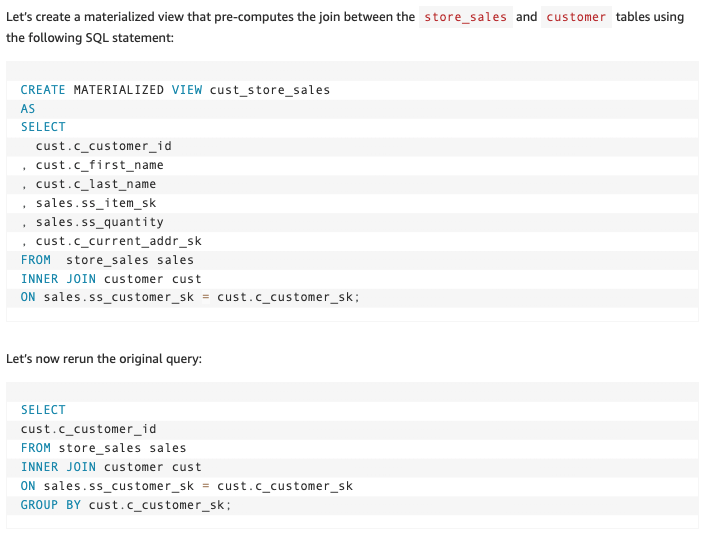This screenshot has width=708, height=544.
Task: Click the MATERIALIZED word in the SQL statement
Action: (119, 90)
